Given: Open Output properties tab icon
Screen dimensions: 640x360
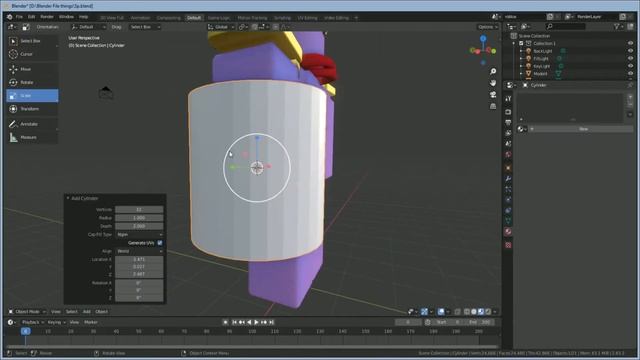Looking at the screenshot, I should click(508, 122).
